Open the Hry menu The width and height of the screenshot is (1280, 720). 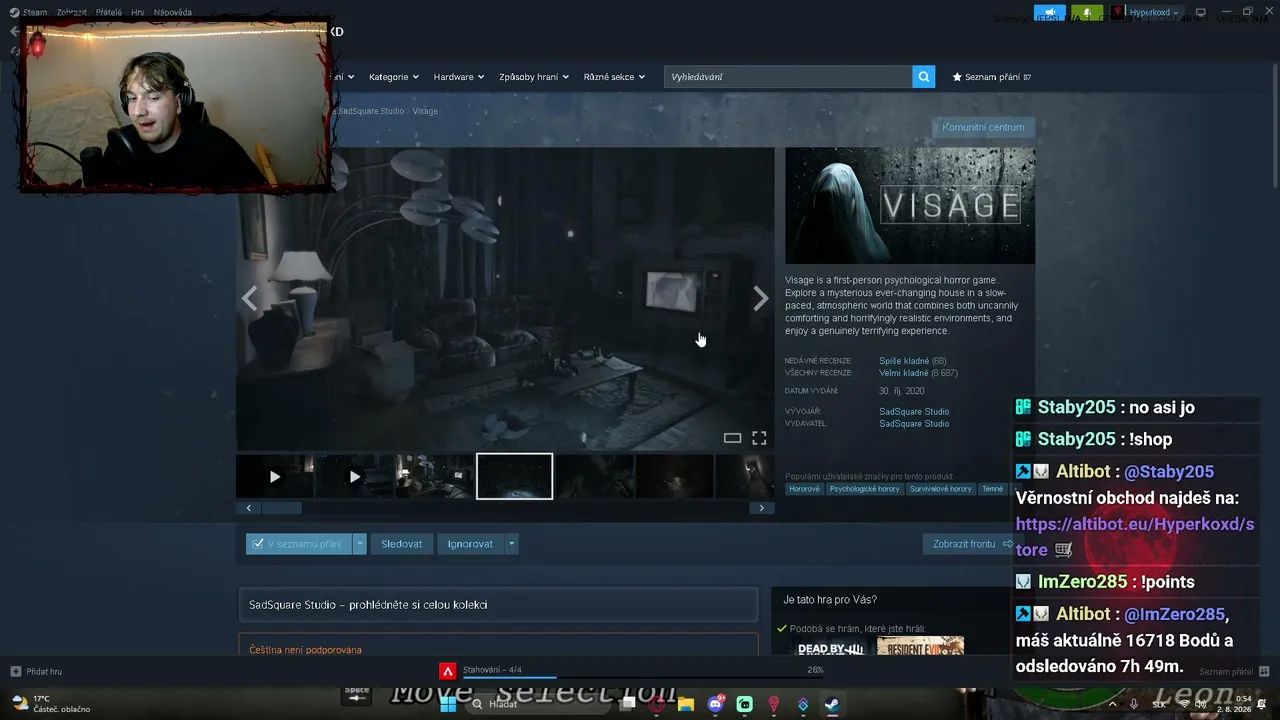coord(138,13)
